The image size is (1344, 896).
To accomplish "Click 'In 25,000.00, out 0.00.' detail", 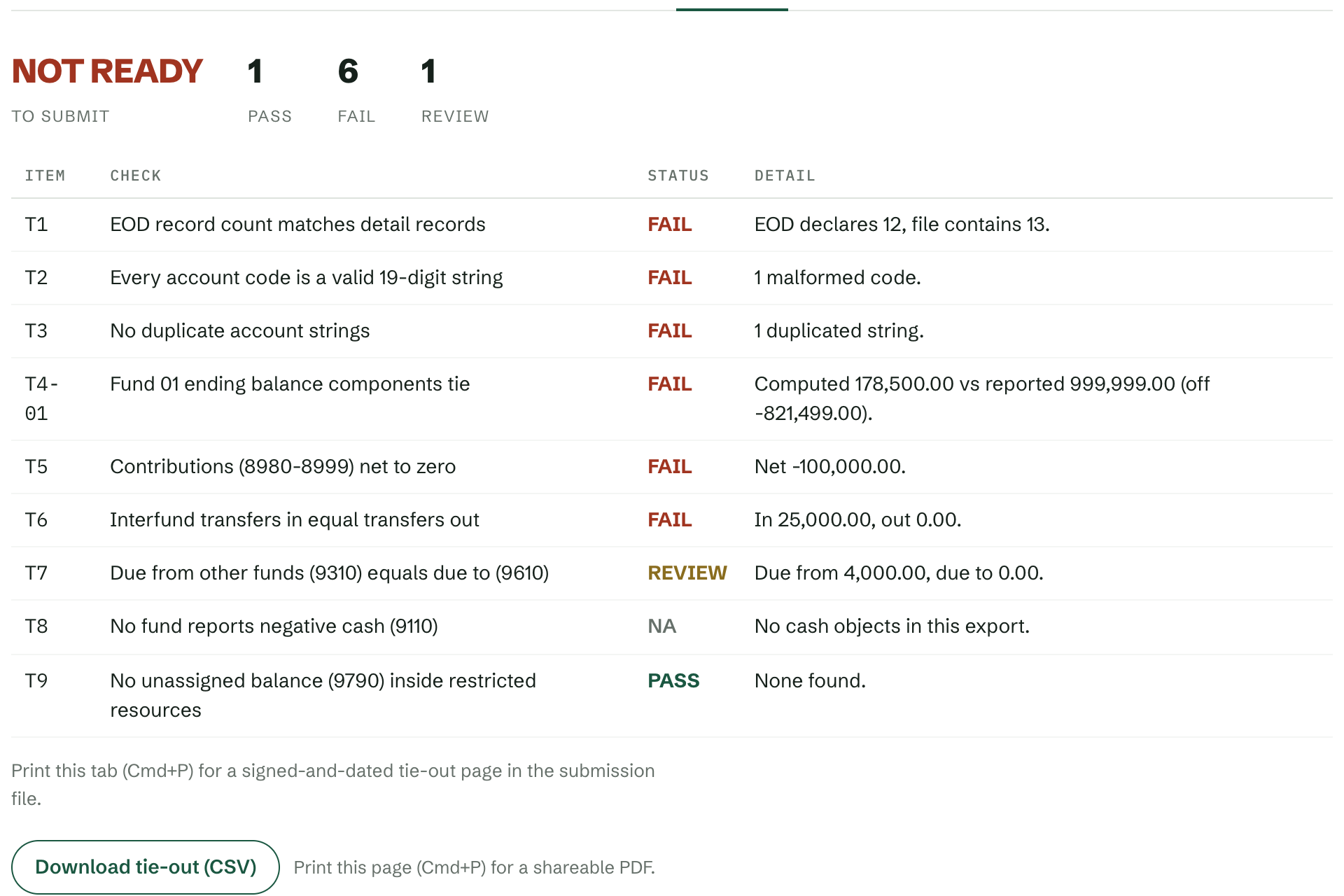I will pyautogui.click(x=857, y=520).
